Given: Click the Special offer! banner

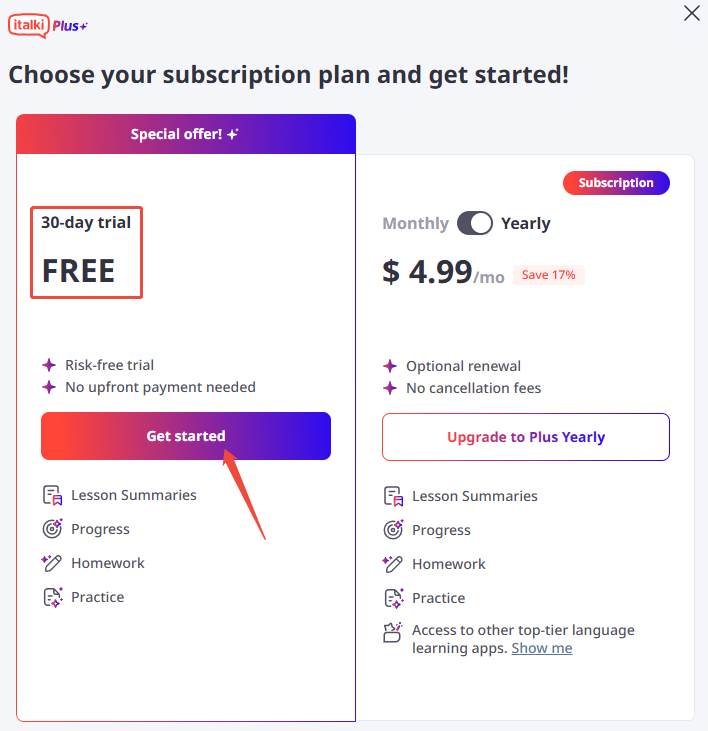Looking at the screenshot, I should pyautogui.click(x=186, y=134).
